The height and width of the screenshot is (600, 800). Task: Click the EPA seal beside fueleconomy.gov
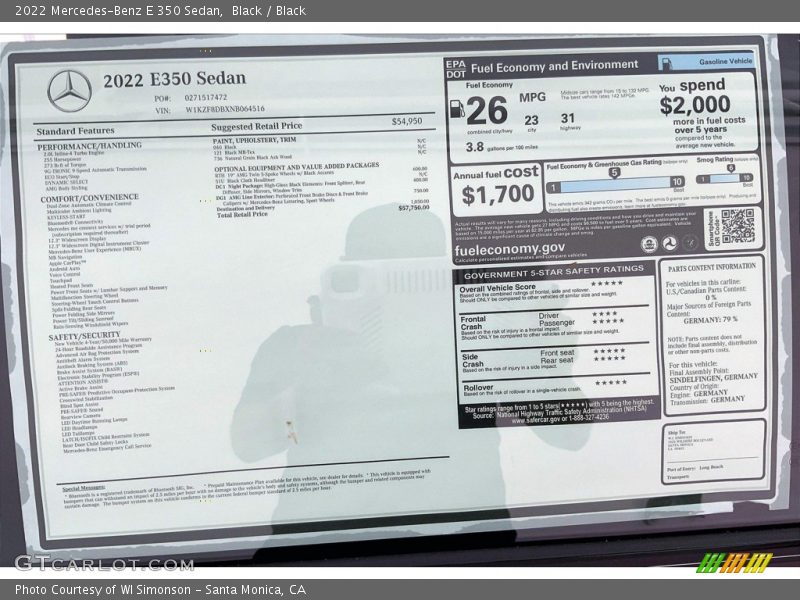[x=649, y=244]
